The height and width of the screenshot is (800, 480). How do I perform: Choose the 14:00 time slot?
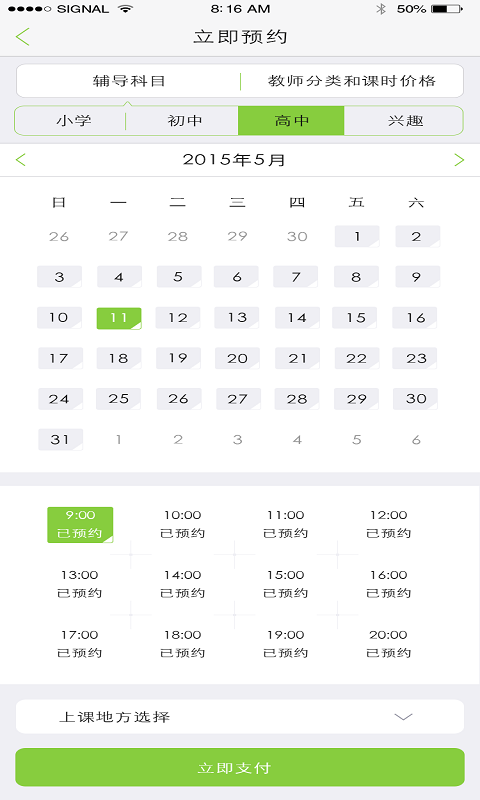[183, 584]
